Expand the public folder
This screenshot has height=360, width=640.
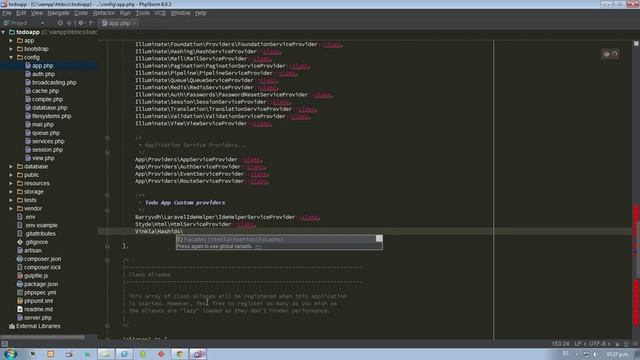[x=11, y=175]
